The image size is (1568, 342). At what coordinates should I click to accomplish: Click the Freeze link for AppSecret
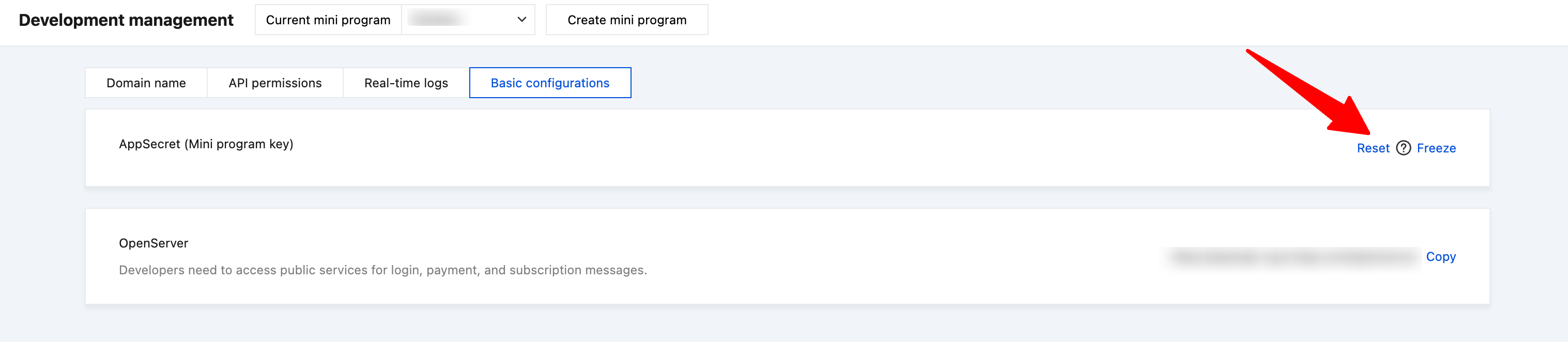pyautogui.click(x=1436, y=148)
